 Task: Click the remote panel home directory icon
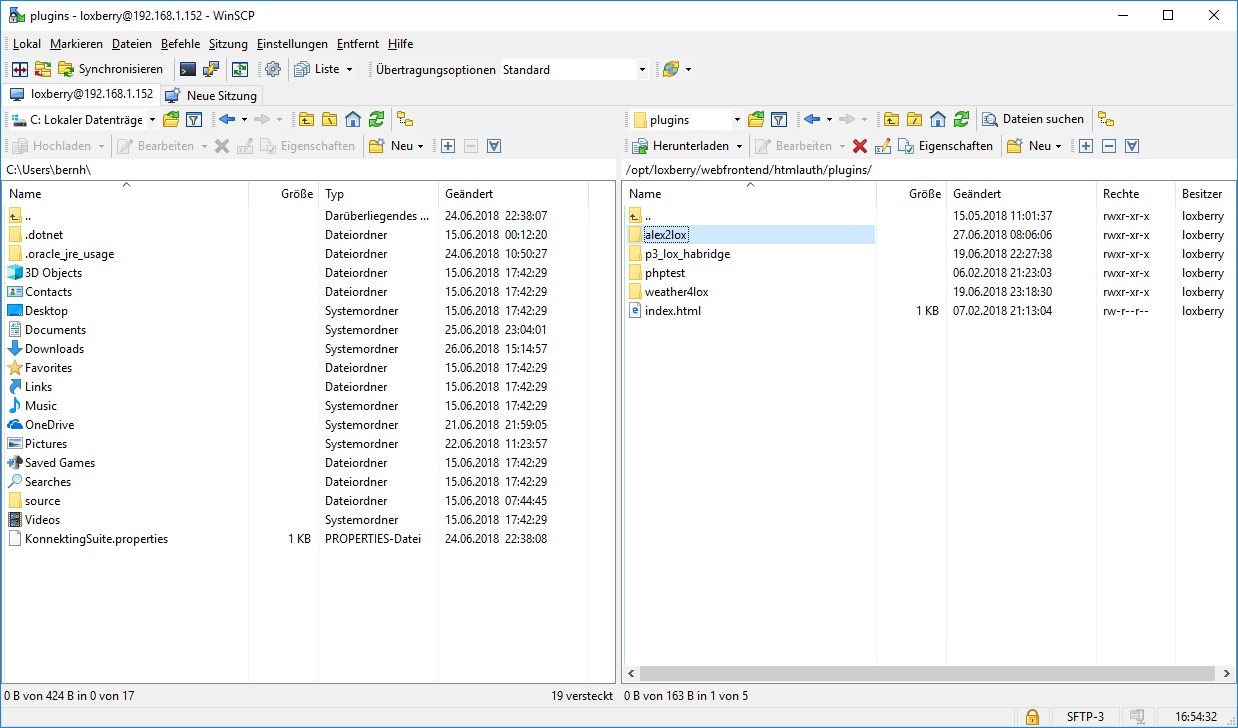tap(938, 119)
